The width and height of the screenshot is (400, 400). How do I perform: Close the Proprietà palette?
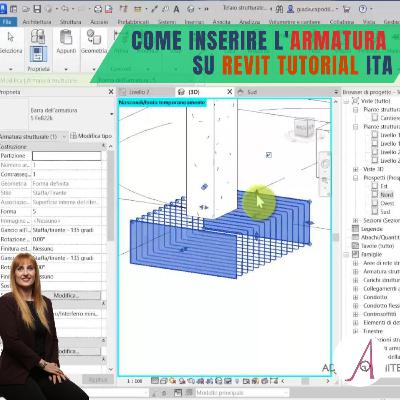tap(111, 92)
